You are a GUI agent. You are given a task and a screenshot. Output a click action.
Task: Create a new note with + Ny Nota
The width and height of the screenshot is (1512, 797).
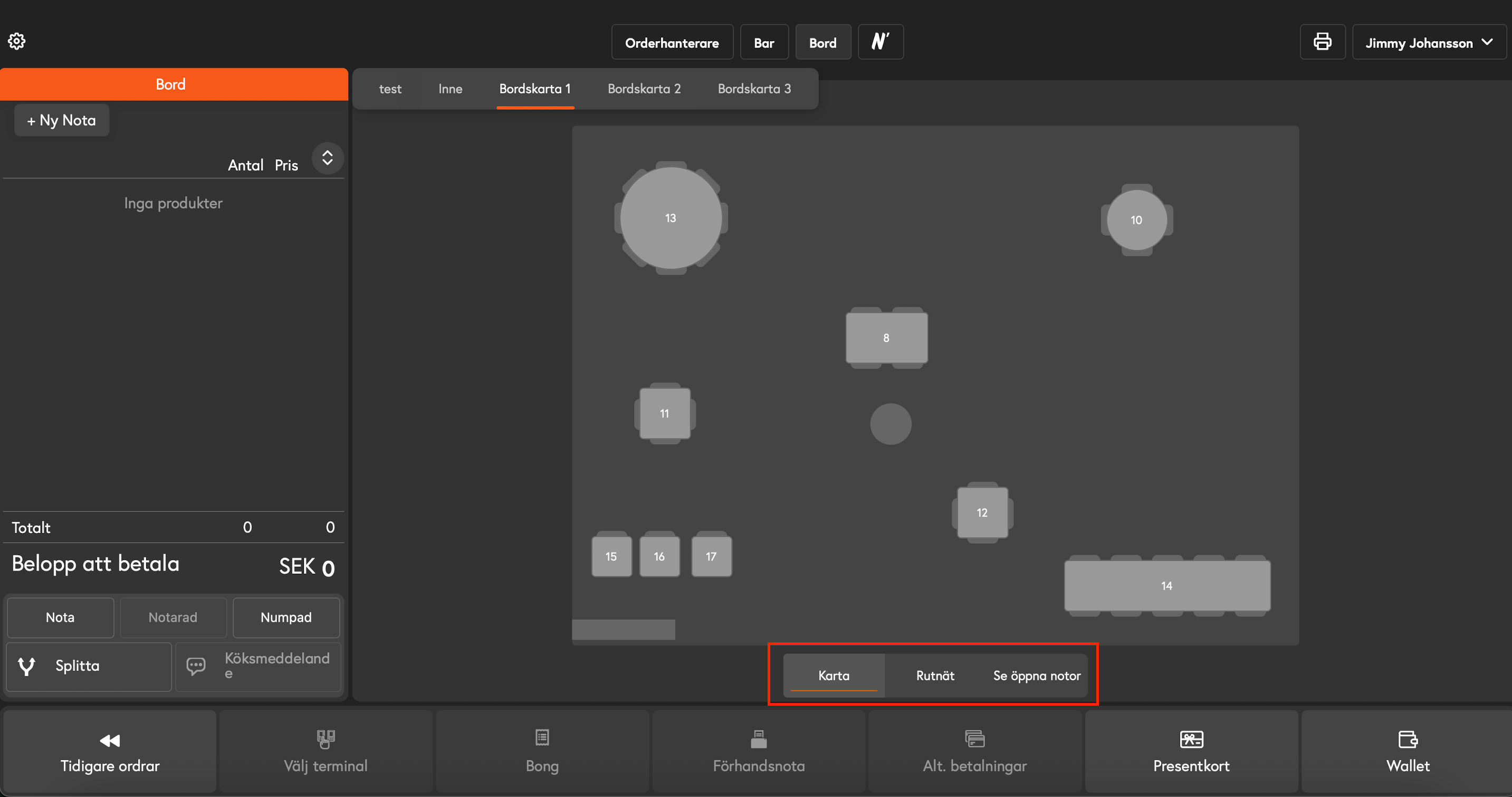click(62, 120)
